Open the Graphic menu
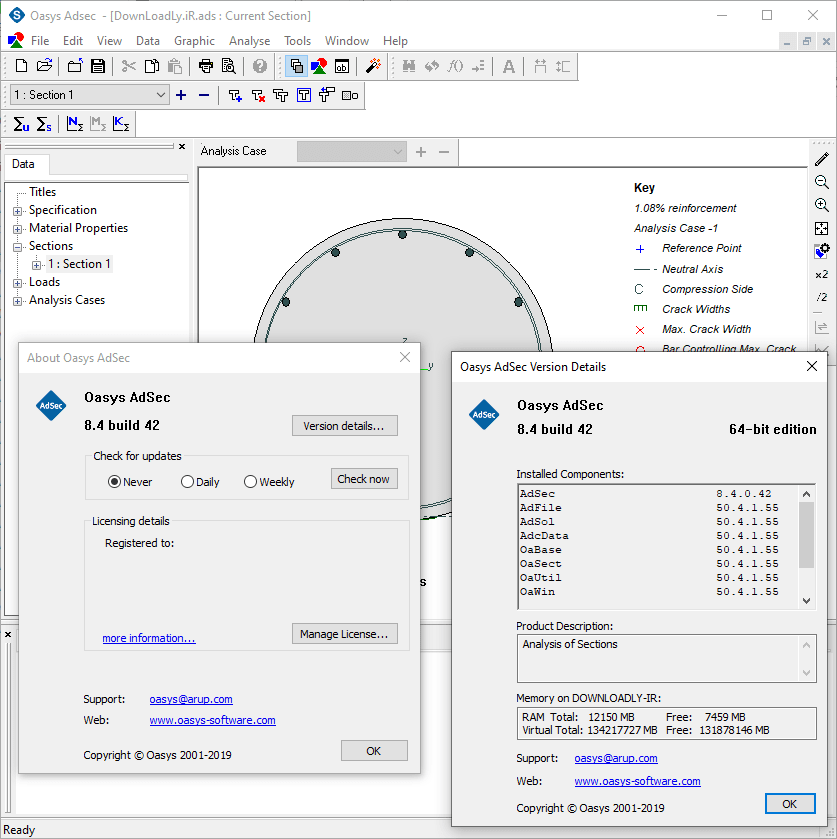837x839 pixels. (x=194, y=41)
